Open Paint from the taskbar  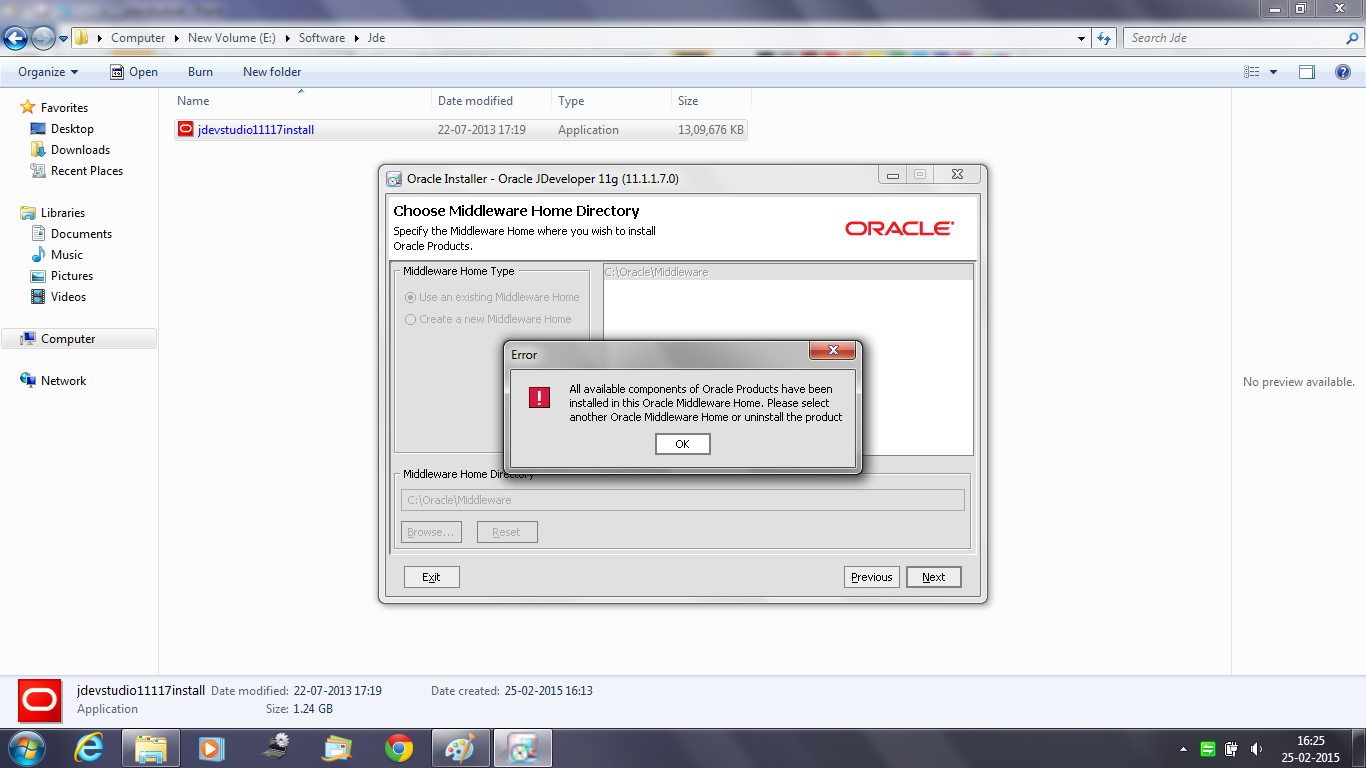460,748
